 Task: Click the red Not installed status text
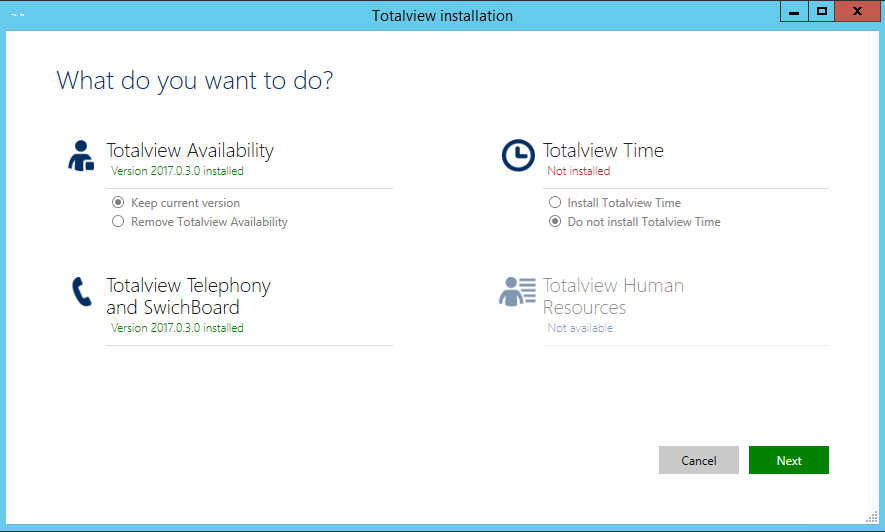coord(579,171)
